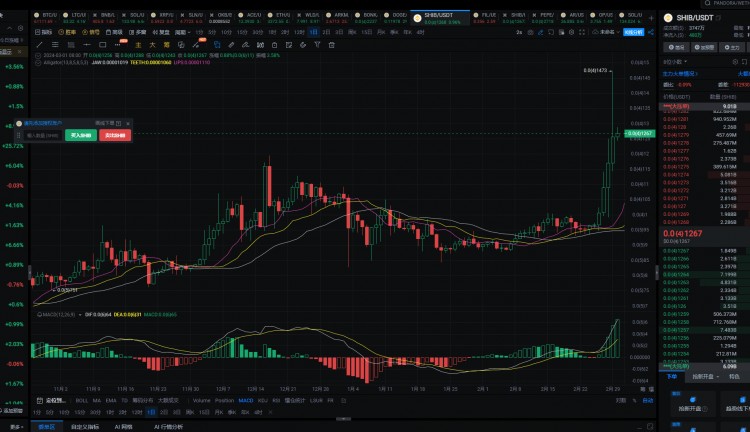Click the candlestick pattern tool icon

[x=260, y=45]
